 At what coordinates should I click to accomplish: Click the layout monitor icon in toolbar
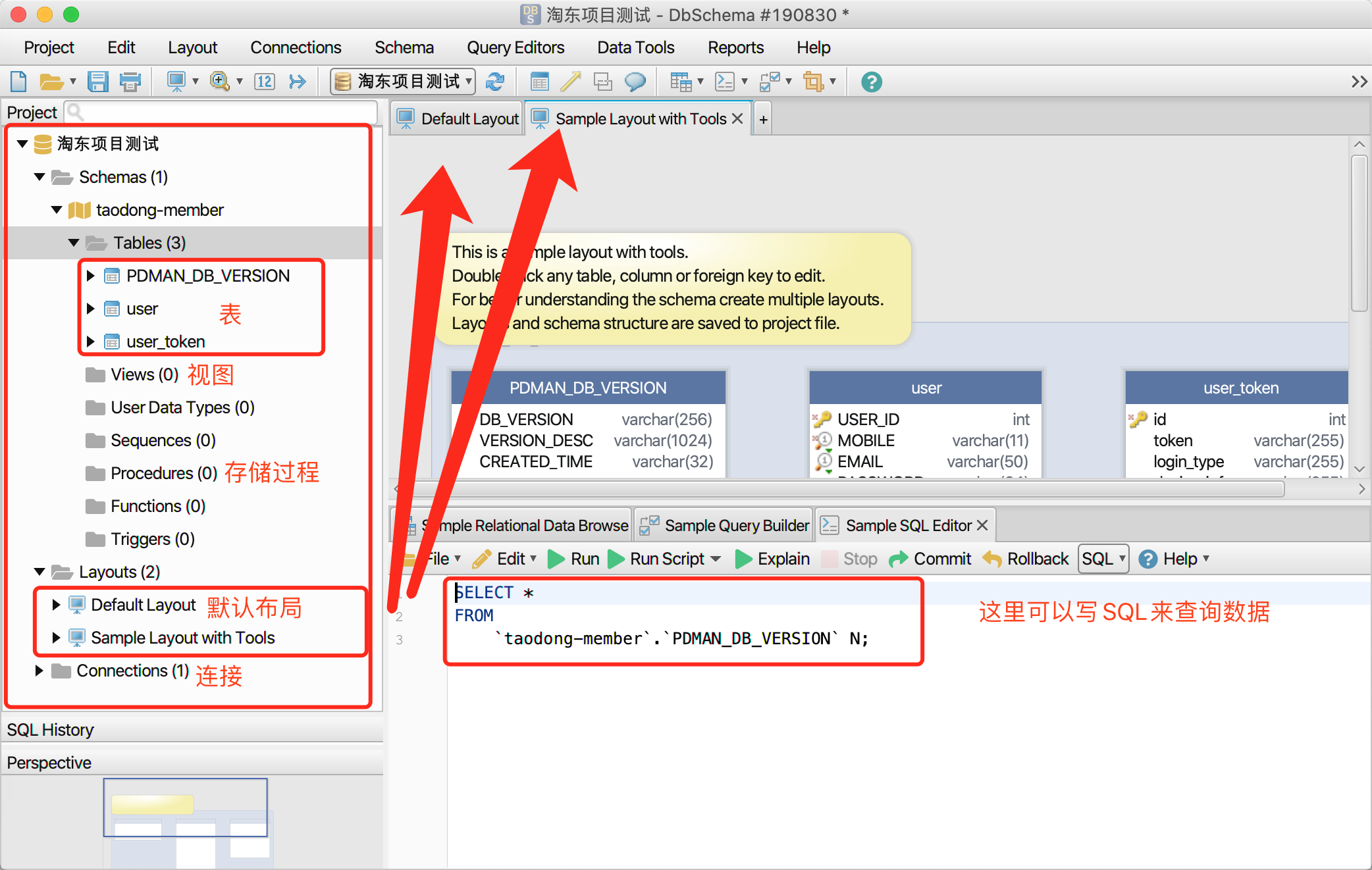(176, 82)
